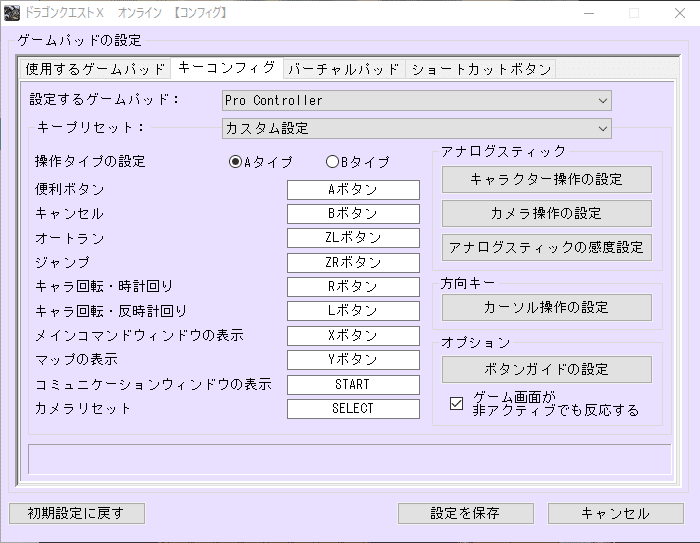The width and height of the screenshot is (700, 543).
Task: Click the キャンセル assignment field (Bボタン)
Action: point(353,214)
